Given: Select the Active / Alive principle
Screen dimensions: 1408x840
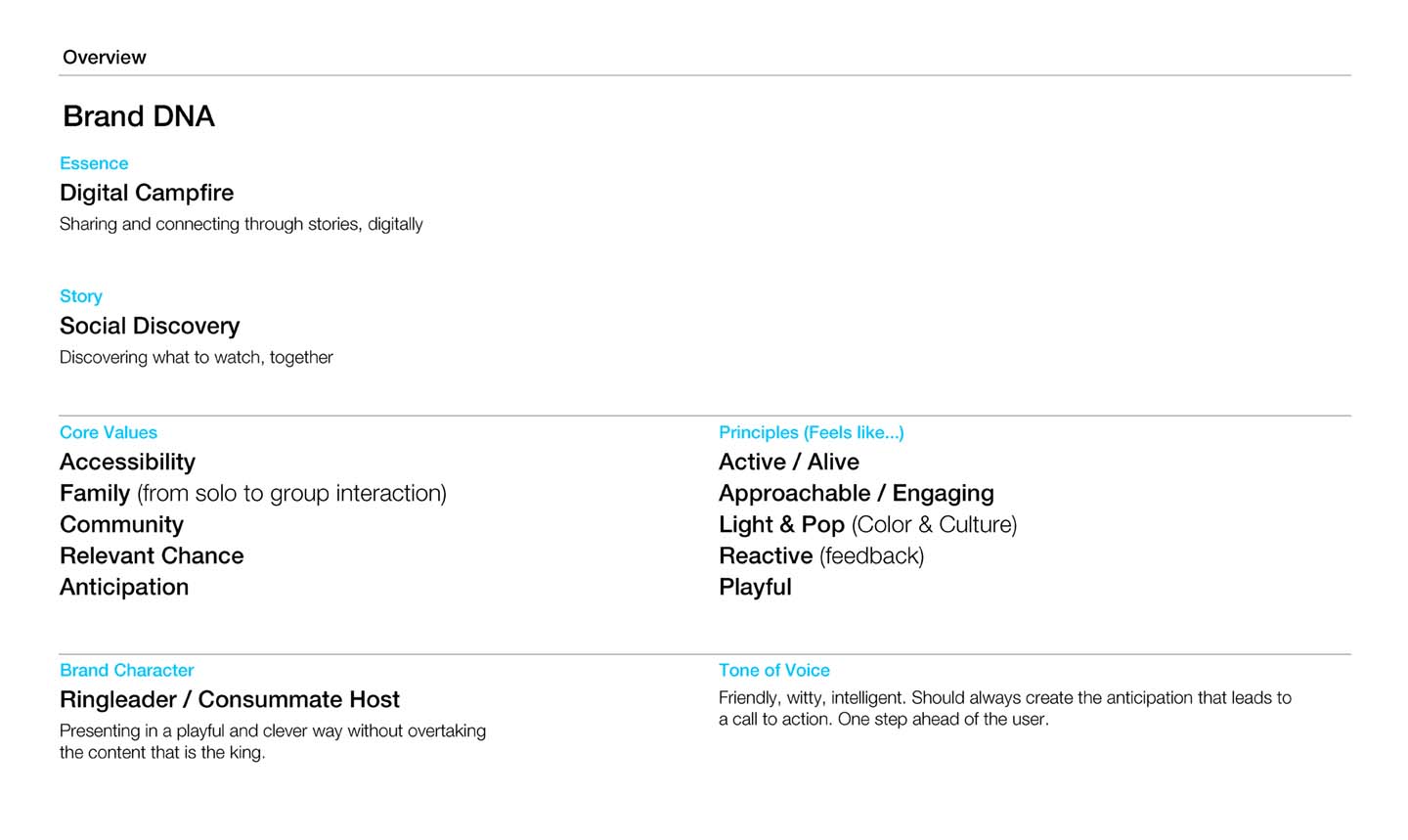Looking at the screenshot, I should point(789,462).
